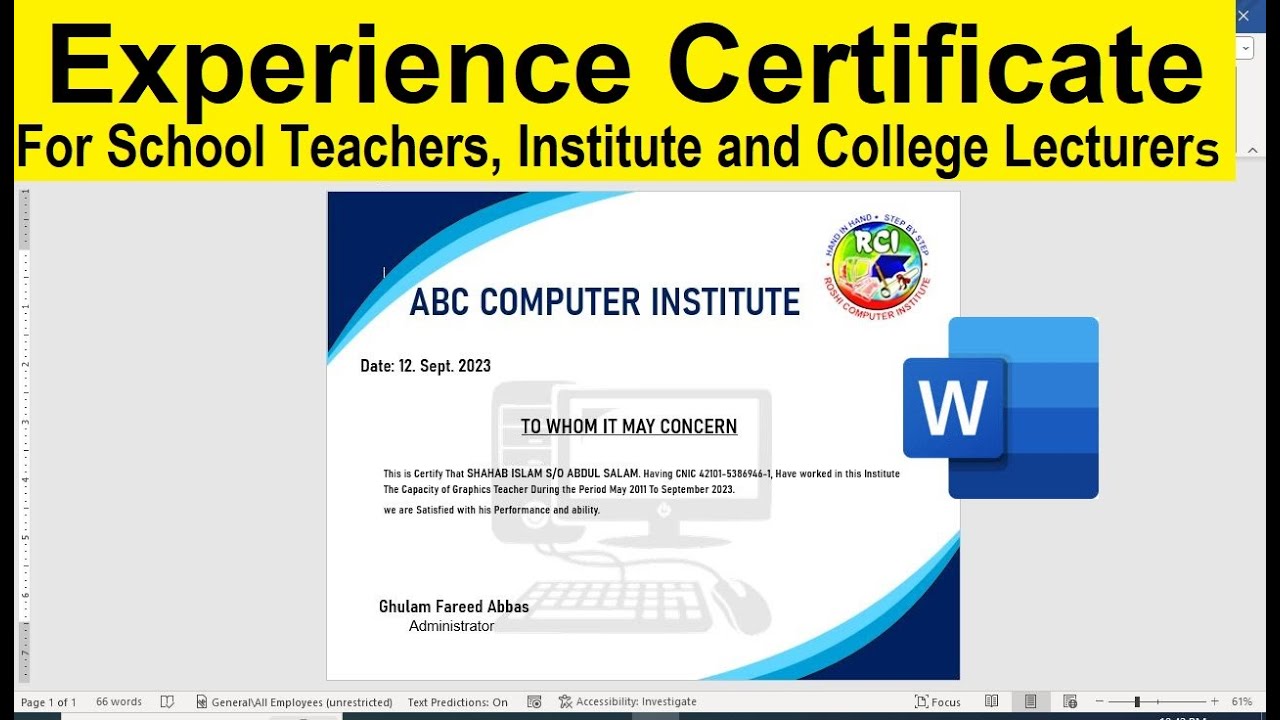1280x720 pixels.
Task: Toggle Text Predictions: On setting
Action: [x=458, y=702]
